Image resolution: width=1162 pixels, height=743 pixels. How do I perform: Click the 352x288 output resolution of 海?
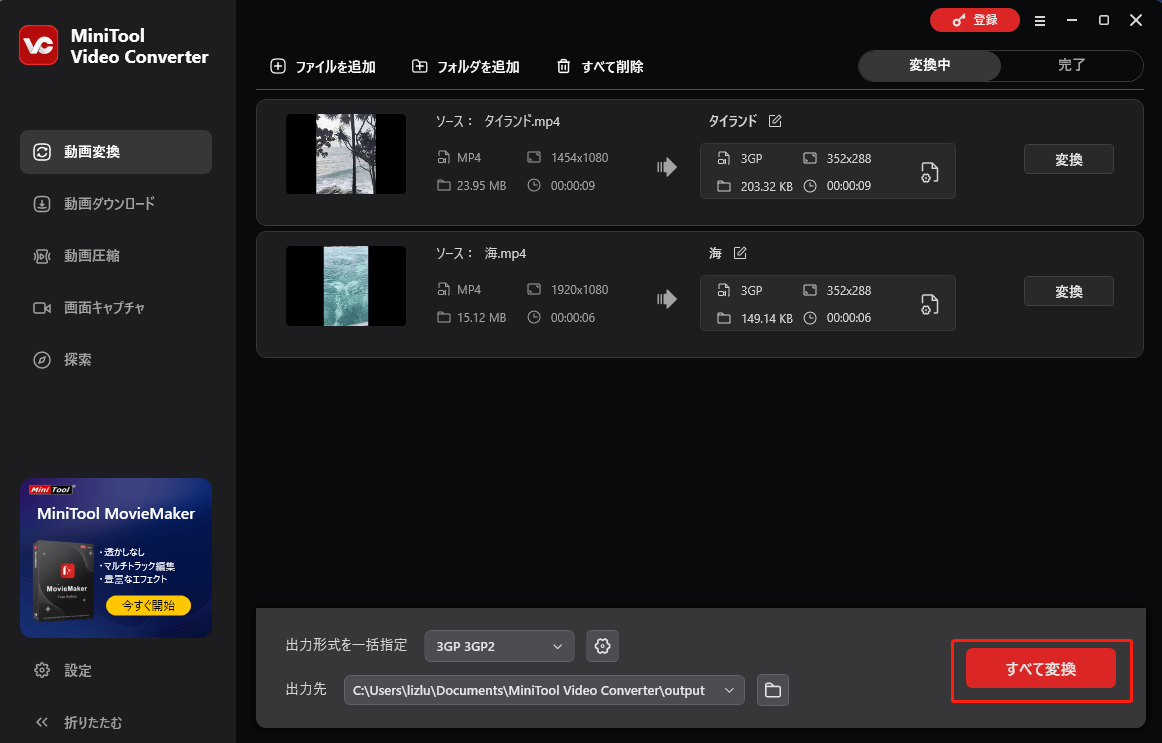tap(849, 290)
